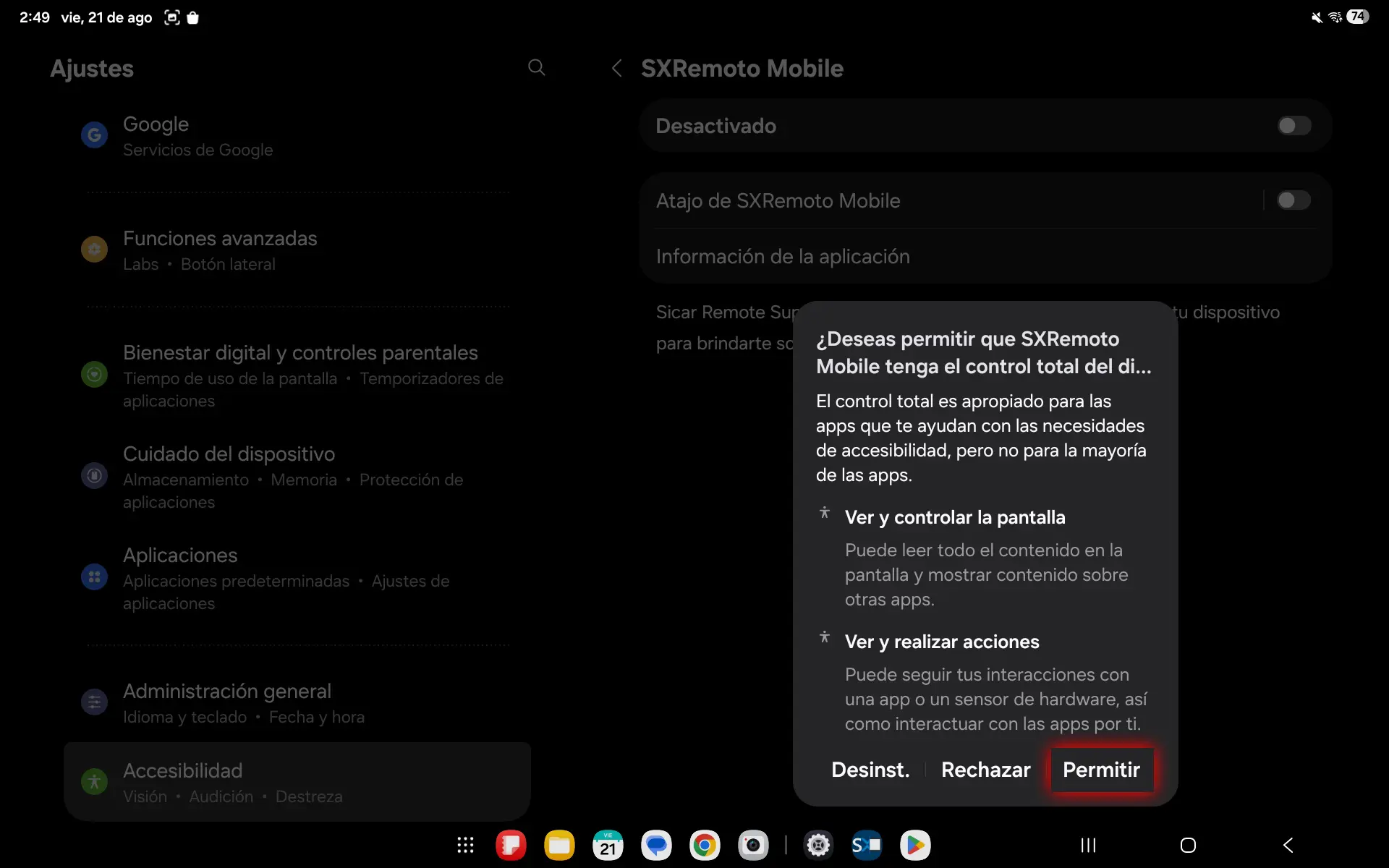Select the Accesibilidad settings entry
Viewport: 1389px width, 868px height.
[x=297, y=782]
